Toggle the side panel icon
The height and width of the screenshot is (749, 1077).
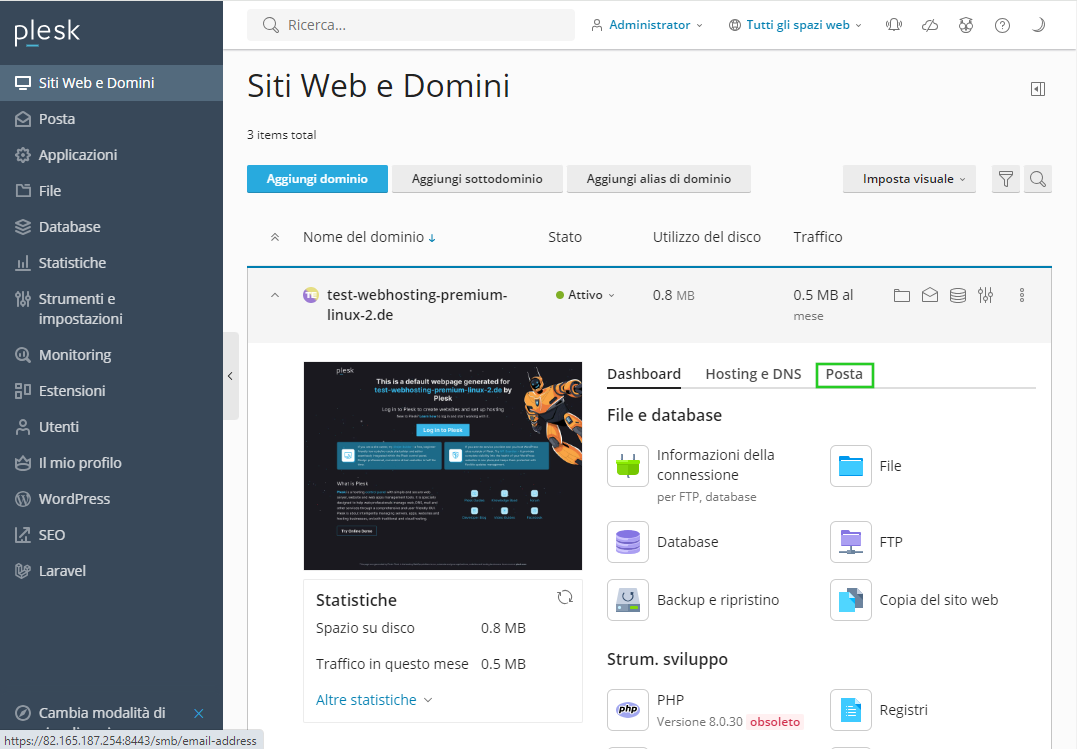[x=1038, y=89]
